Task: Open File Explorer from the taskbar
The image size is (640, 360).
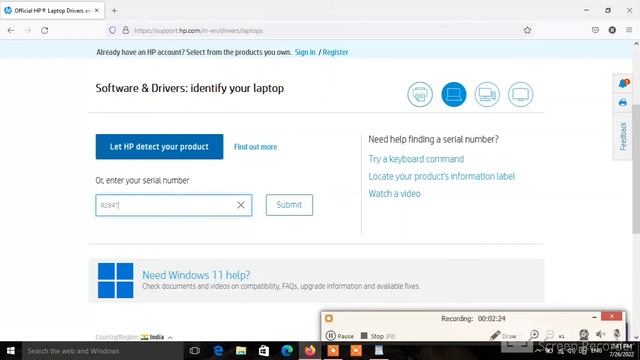Action: pyautogui.click(x=241, y=351)
